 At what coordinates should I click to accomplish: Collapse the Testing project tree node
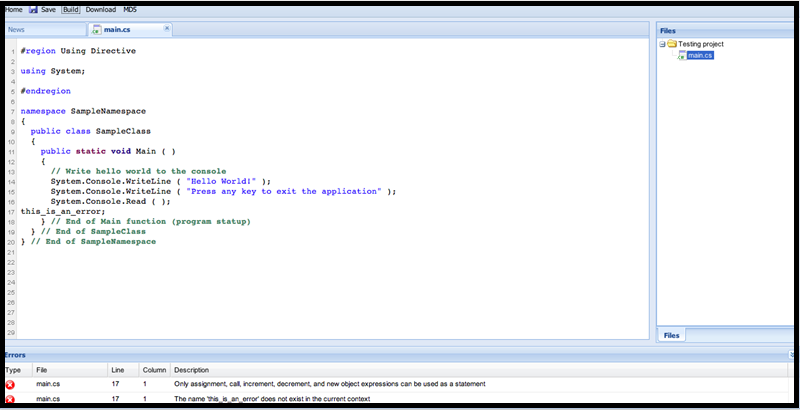point(662,44)
